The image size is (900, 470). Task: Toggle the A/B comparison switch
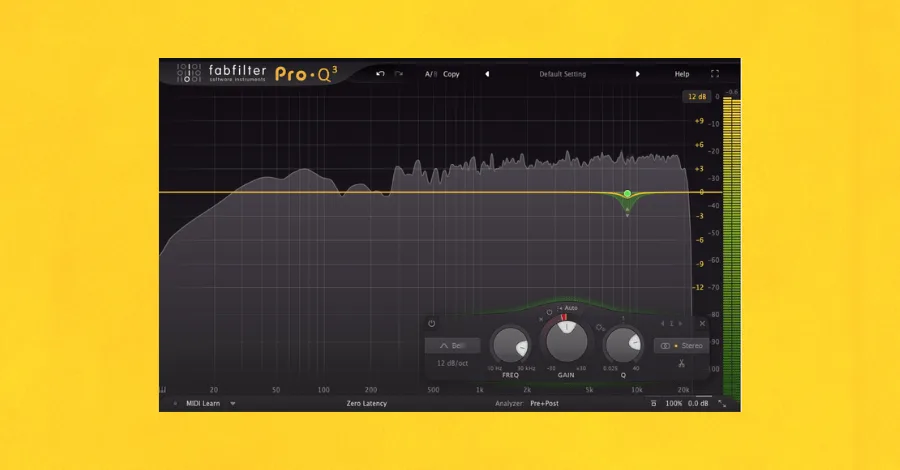[430, 74]
